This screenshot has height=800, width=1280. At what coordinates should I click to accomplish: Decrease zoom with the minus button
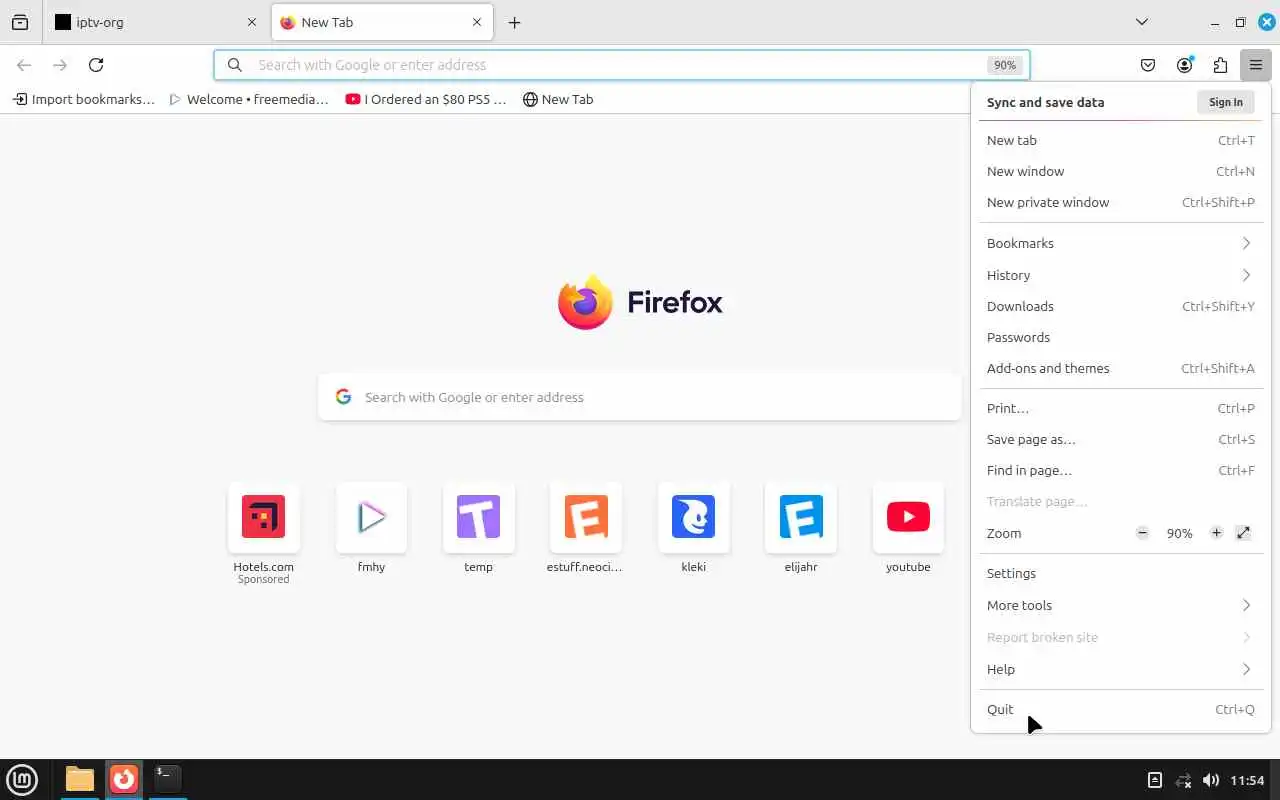coord(1142,533)
